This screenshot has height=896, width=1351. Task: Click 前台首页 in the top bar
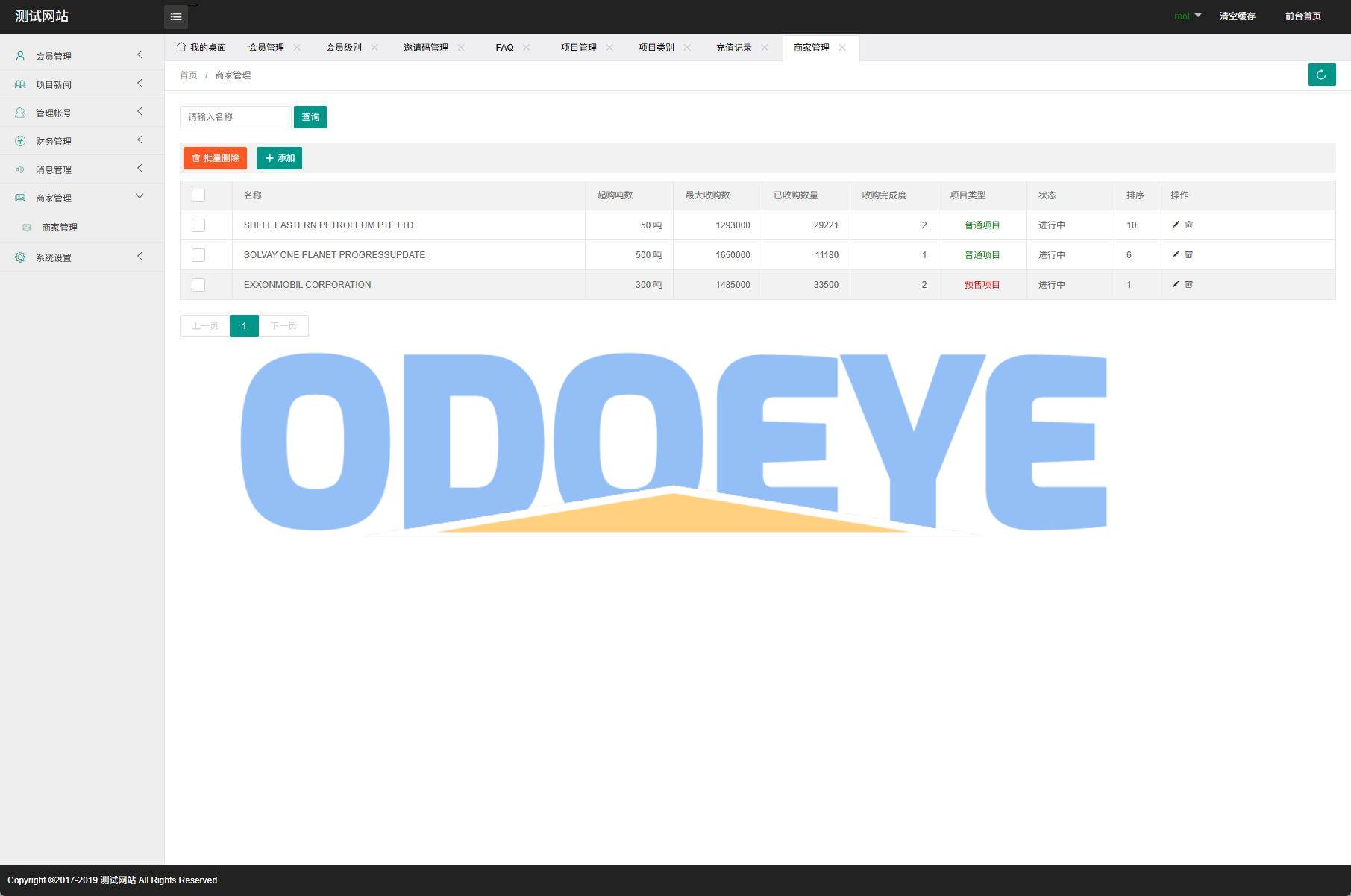pos(1303,16)
